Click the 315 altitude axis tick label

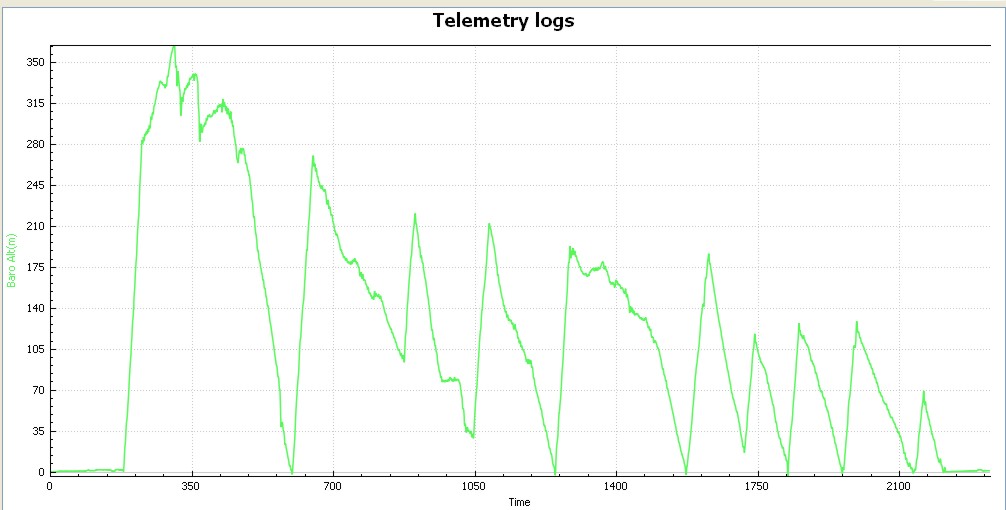click(x=33, y=103)
